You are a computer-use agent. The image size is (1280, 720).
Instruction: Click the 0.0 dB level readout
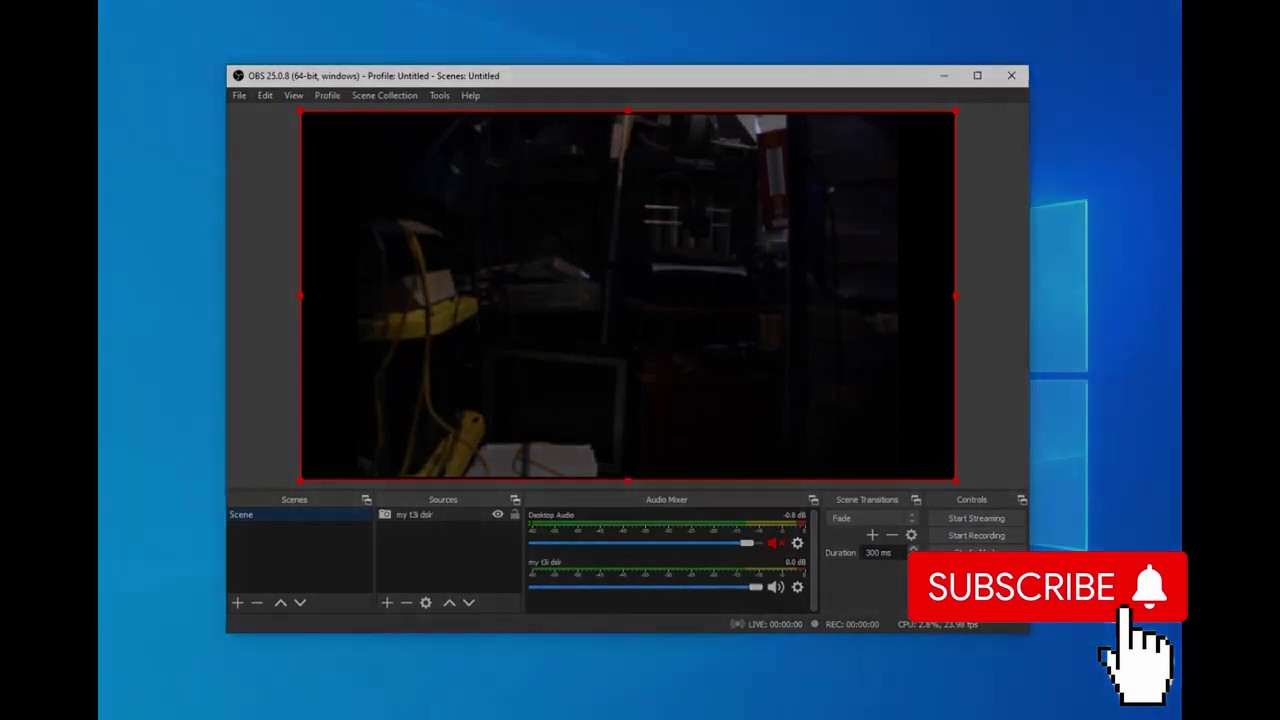click(795, 563)
